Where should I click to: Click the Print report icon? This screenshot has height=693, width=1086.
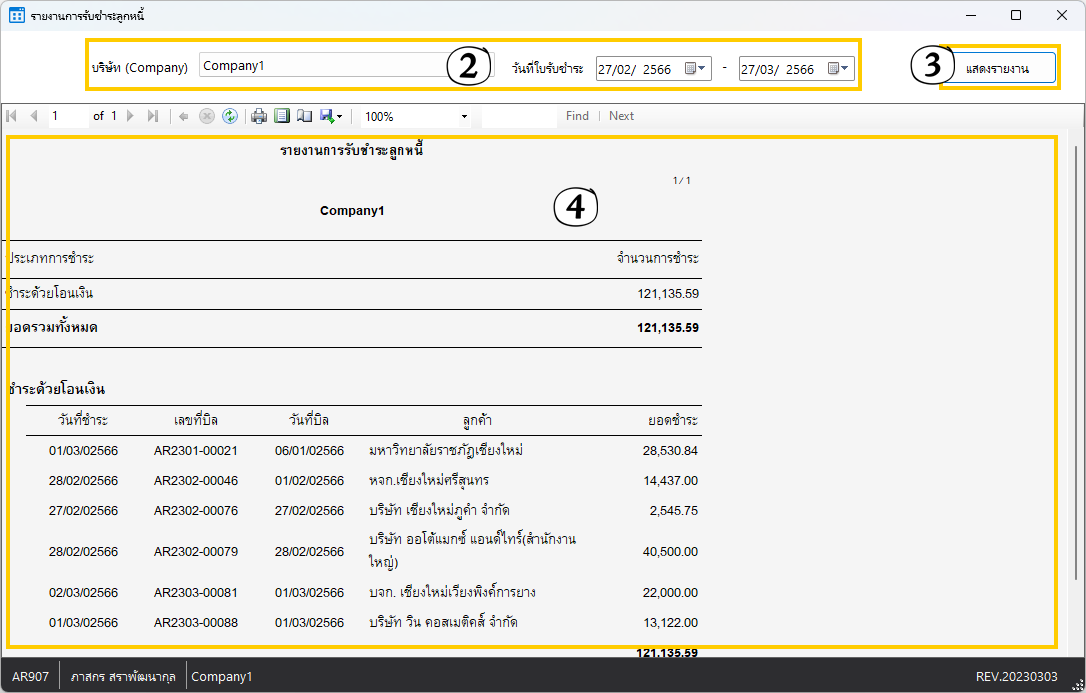click(x=259, y=116)
